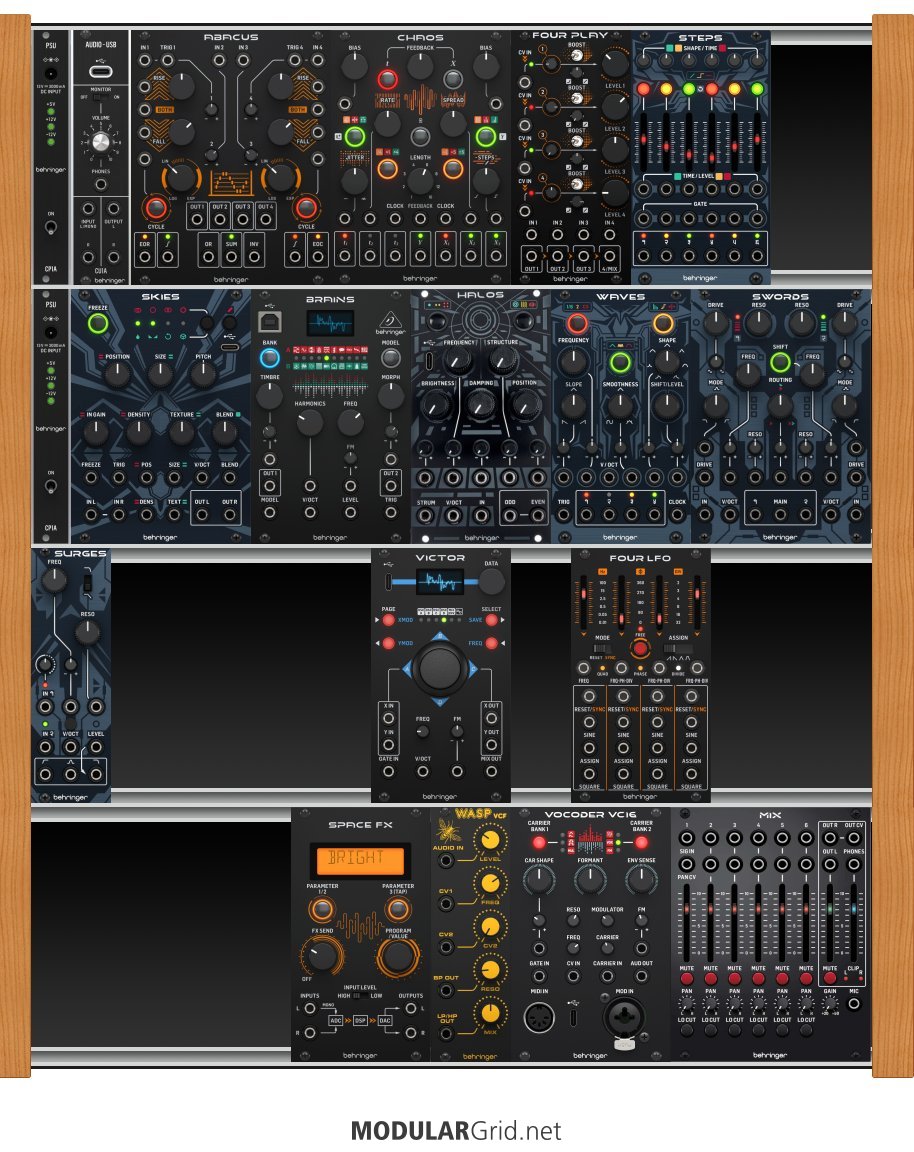The image size is (914, 1152).
Task: Click the wasp logo on the WASP VCF module
Action: (x=450, y=829)
